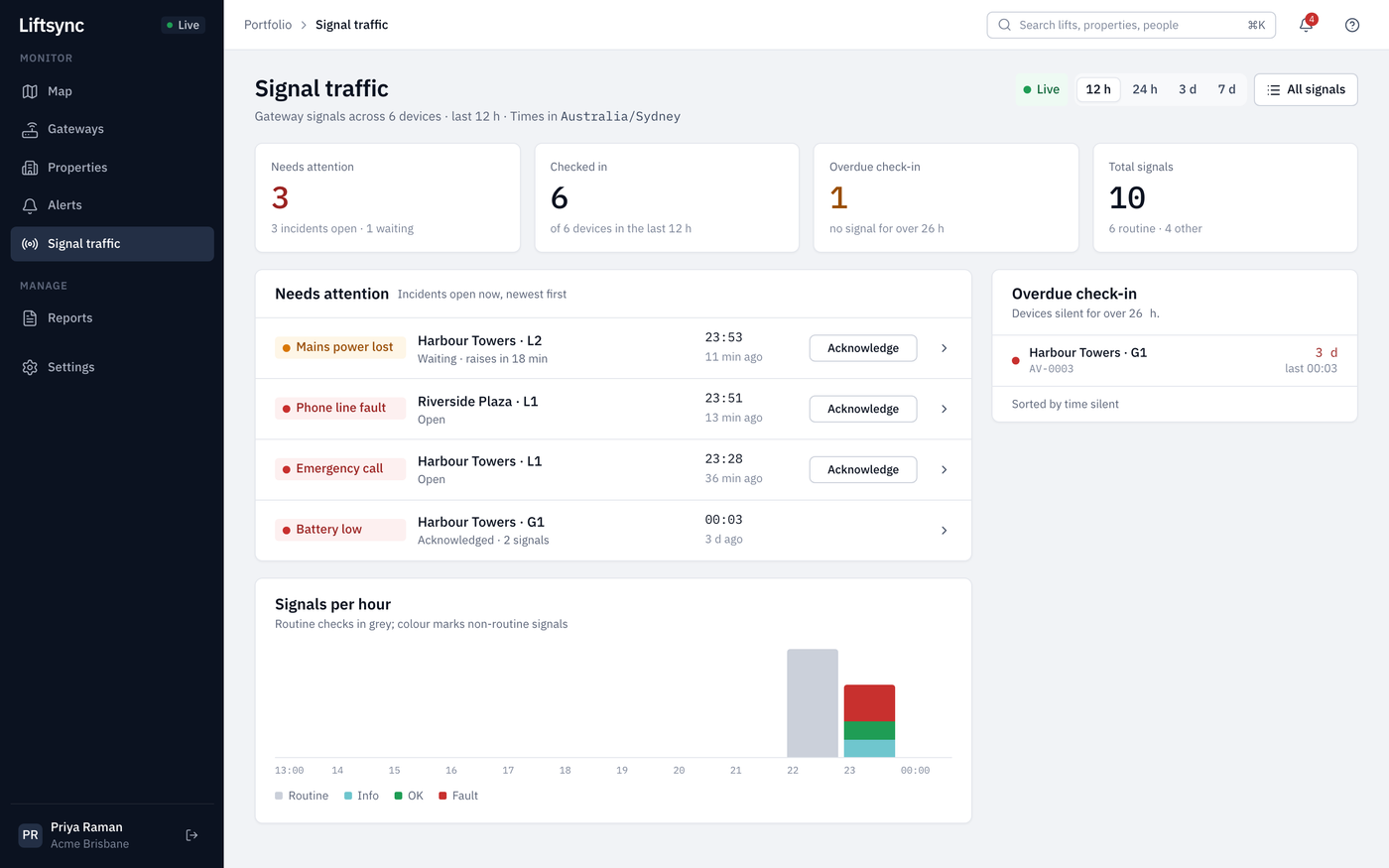The width and height of the screenshot is (1389, 868).
Task: Click the Settings gear icon
Action: click(x=30, y=367)
